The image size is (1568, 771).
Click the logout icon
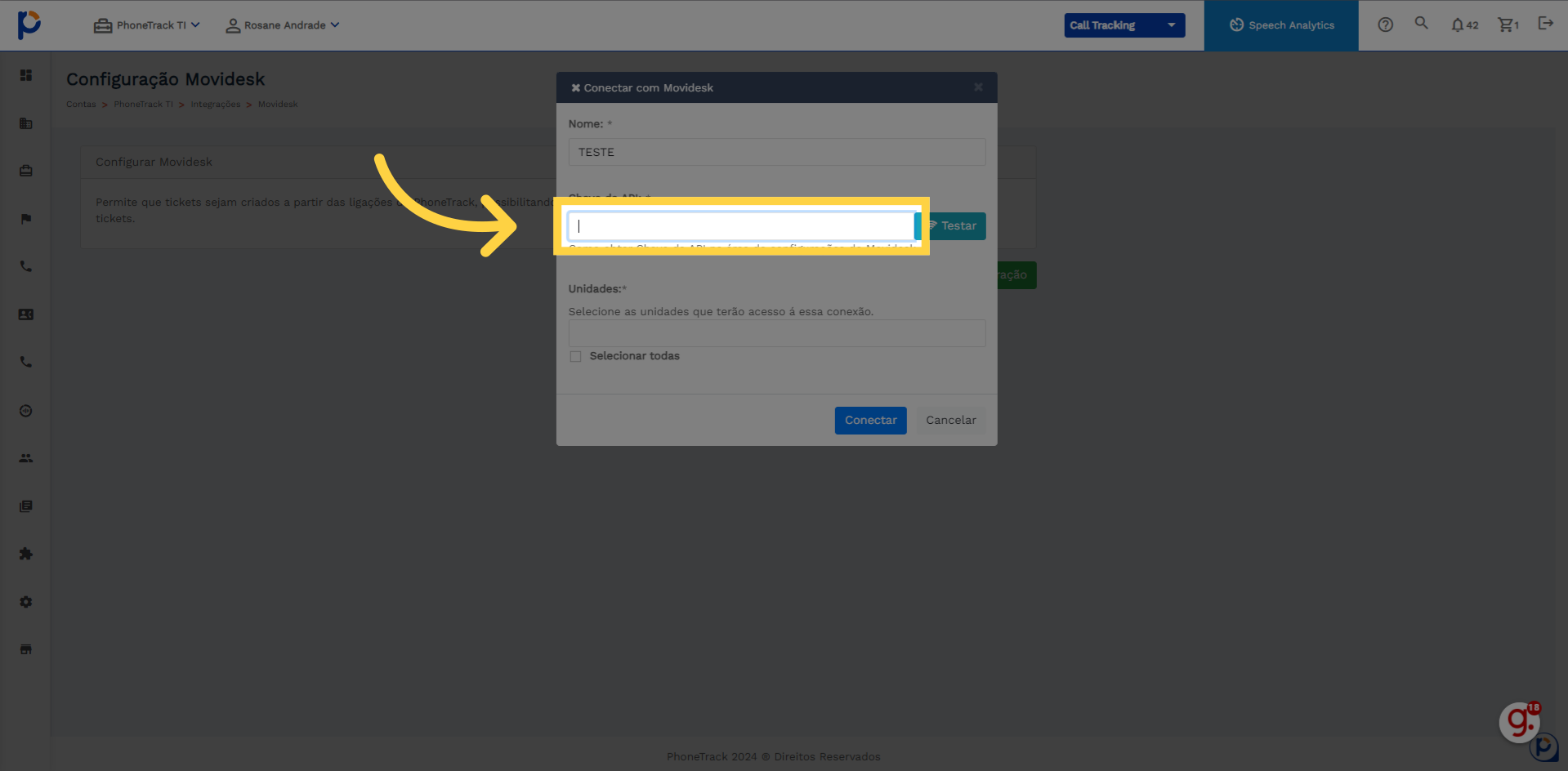tap(1545, 23)
